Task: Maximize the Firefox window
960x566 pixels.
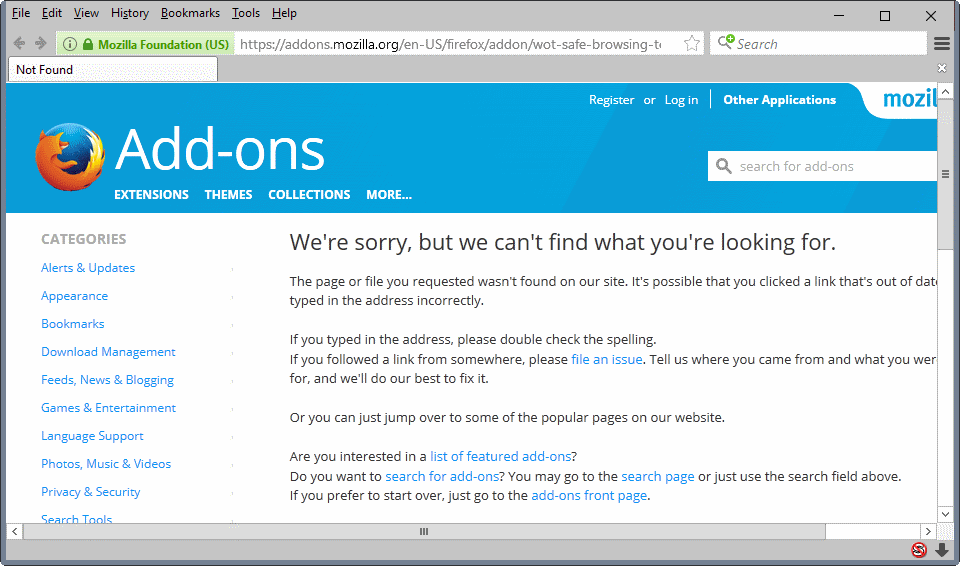Action: (x=885, y=16)
